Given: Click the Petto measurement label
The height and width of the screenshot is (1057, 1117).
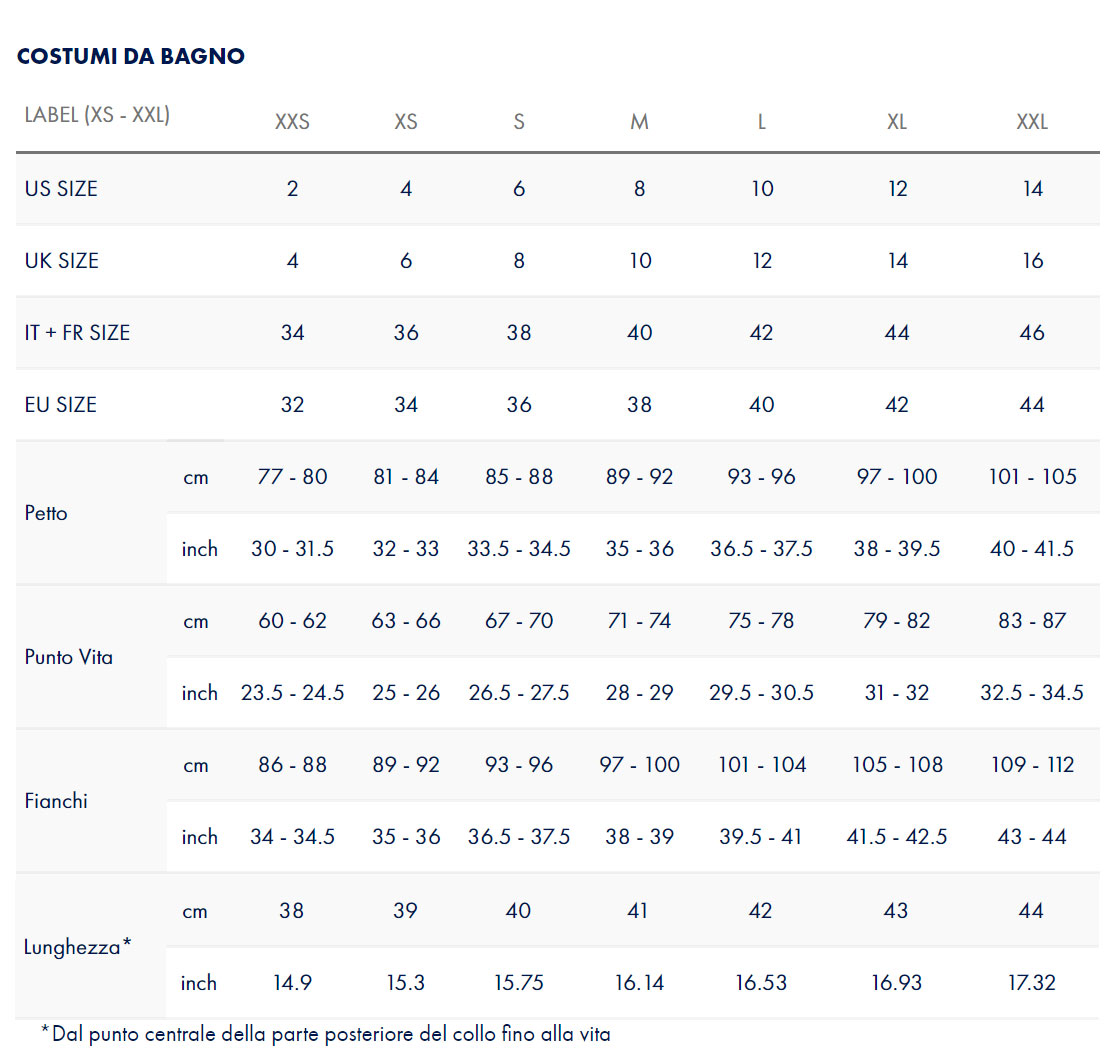Looking at the screenshot, I should 46,513.
